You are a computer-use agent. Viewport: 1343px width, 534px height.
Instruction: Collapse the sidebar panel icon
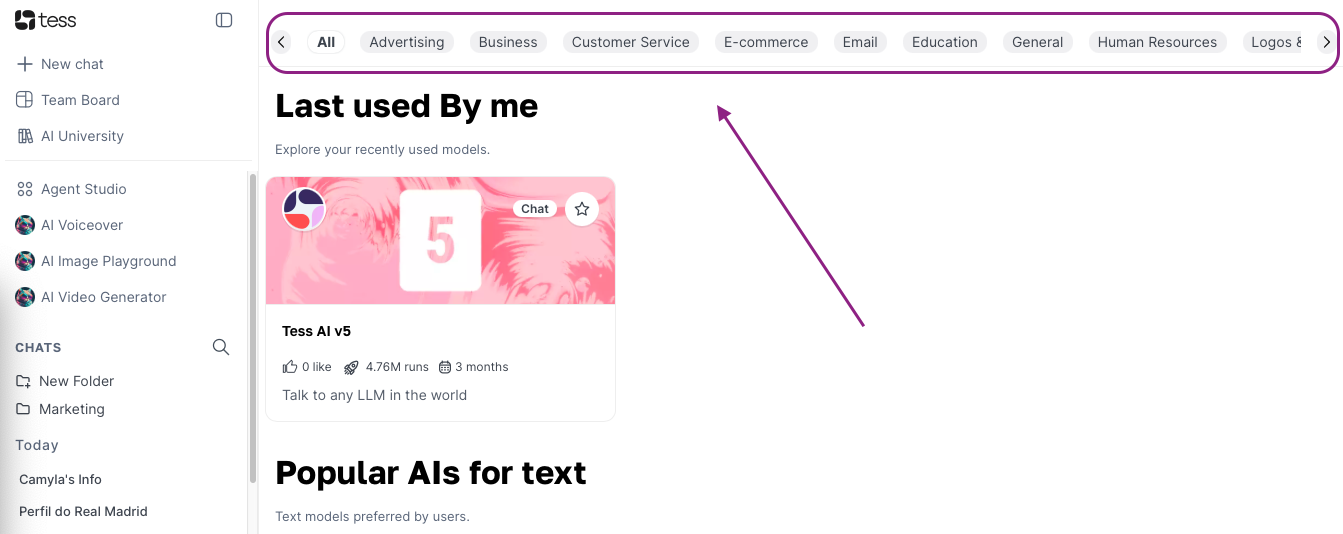point(224,20)
